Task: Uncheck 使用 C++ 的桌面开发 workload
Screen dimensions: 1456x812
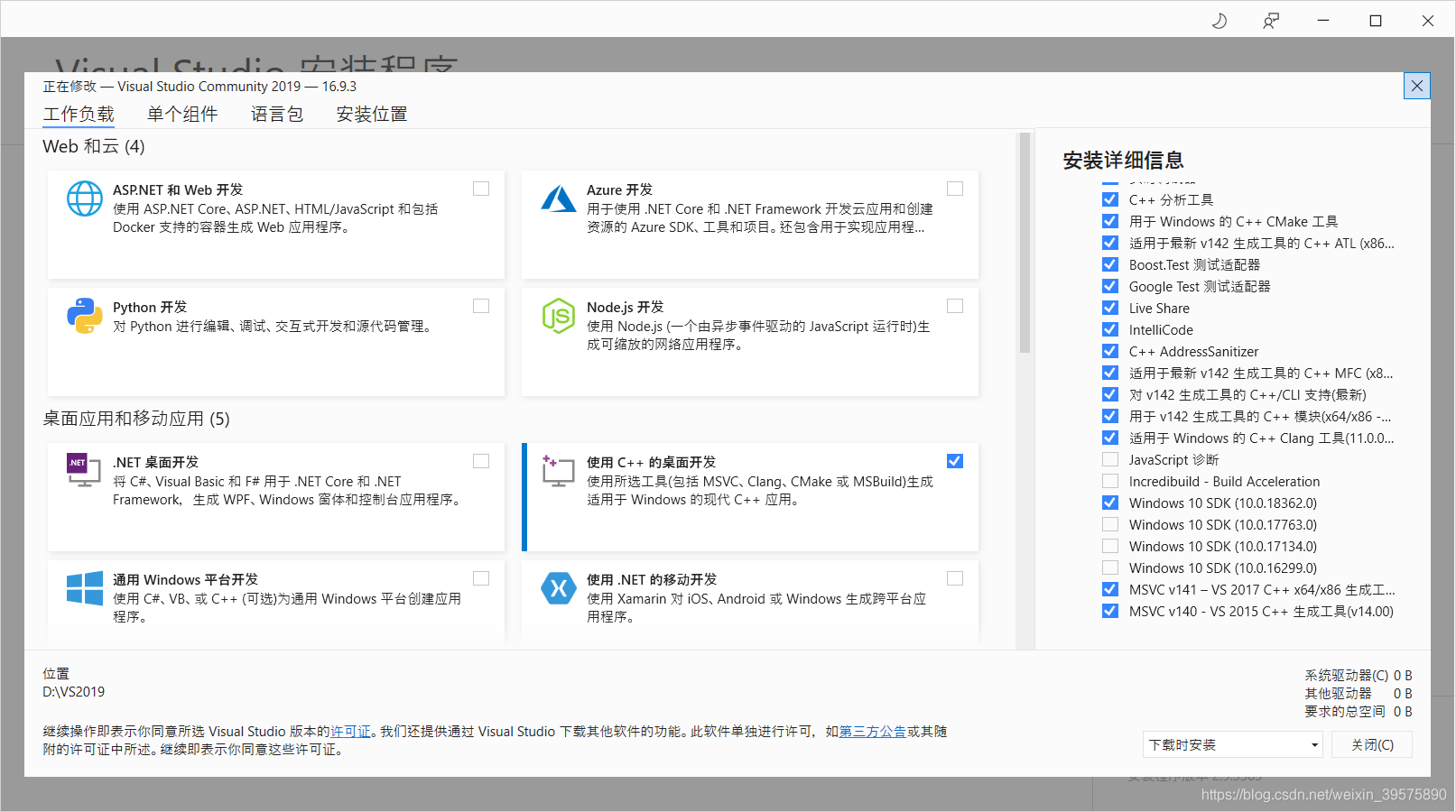Action: click(955, 461)
